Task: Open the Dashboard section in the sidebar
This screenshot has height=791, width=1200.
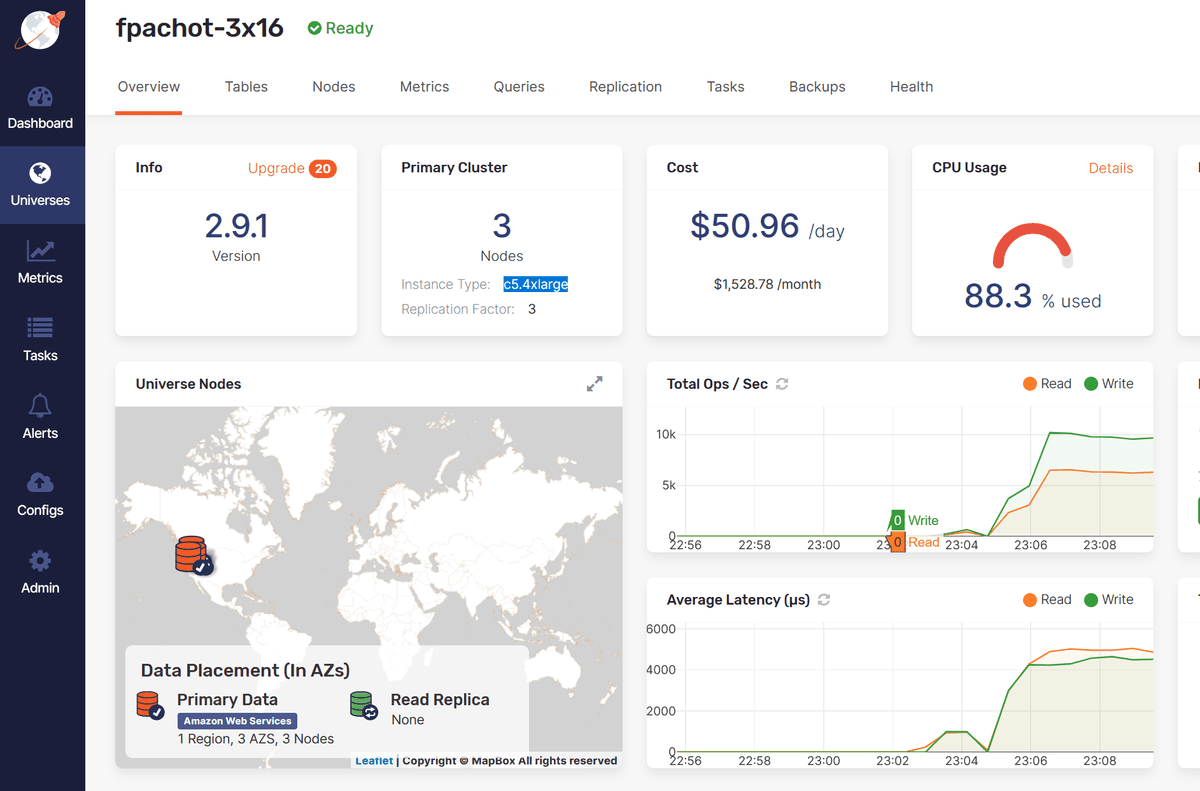Action: 40,110
